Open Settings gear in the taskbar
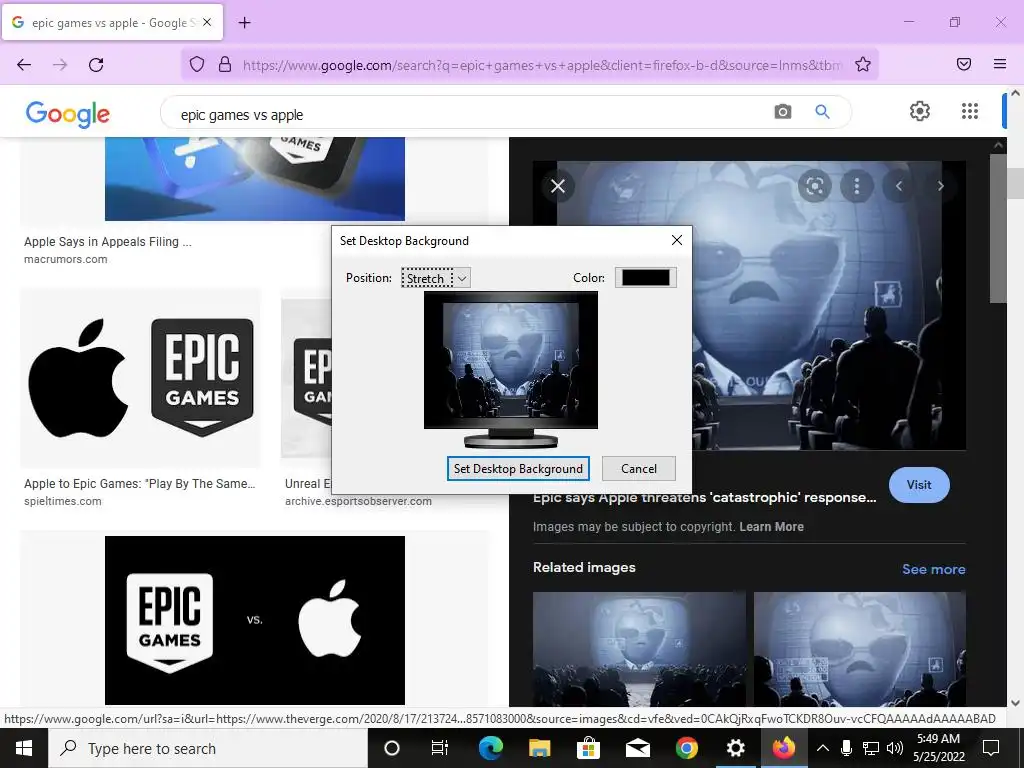This screenshot has height=768, width=1024. (735, 748)
